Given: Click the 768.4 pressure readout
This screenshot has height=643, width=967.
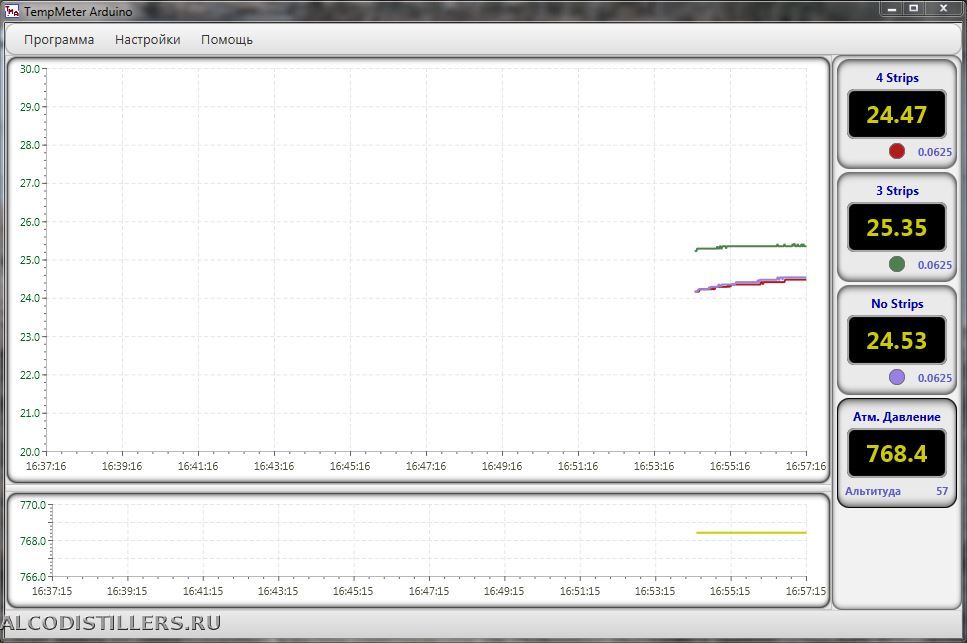Looking at the screenshot, I should tap(897, 453).
